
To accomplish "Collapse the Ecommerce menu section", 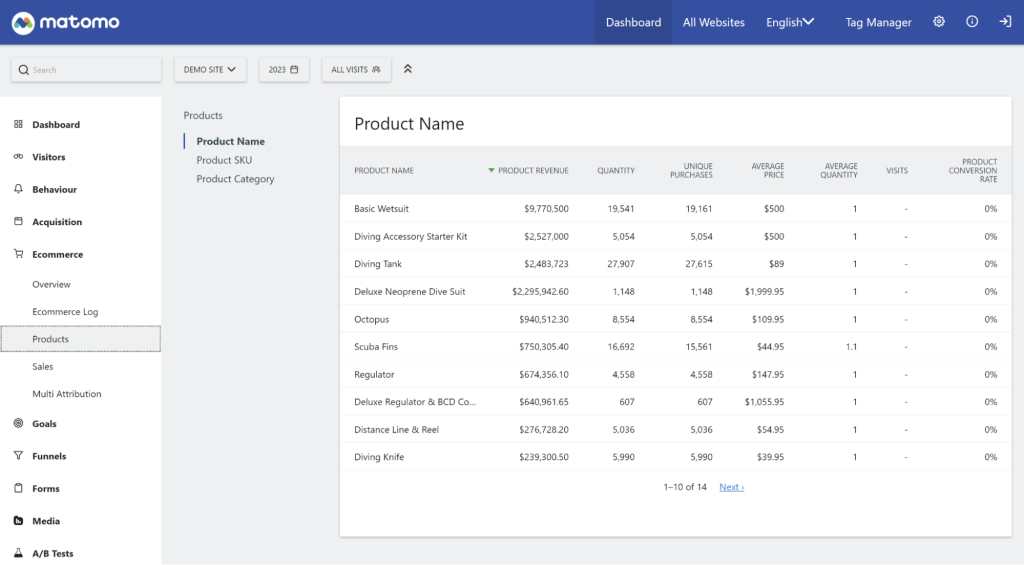I will 57,254.
